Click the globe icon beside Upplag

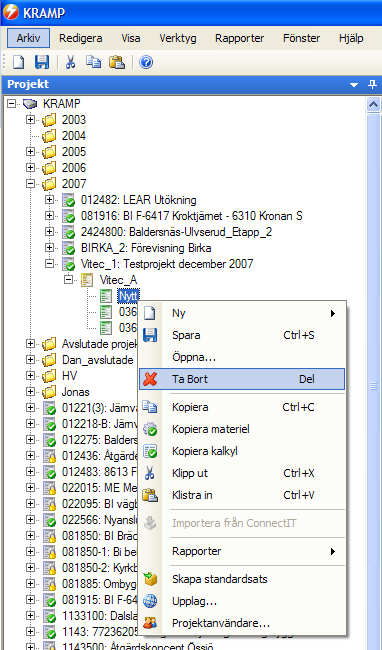click(x=150, y=601)
